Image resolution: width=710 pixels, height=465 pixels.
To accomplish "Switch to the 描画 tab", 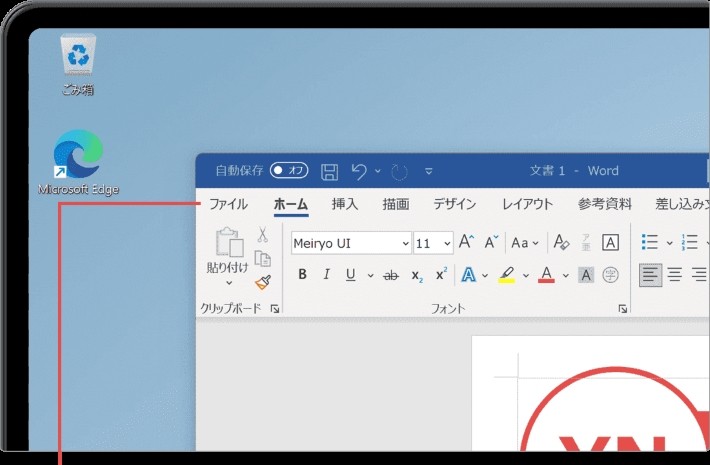I will click(x=396, y=204).
